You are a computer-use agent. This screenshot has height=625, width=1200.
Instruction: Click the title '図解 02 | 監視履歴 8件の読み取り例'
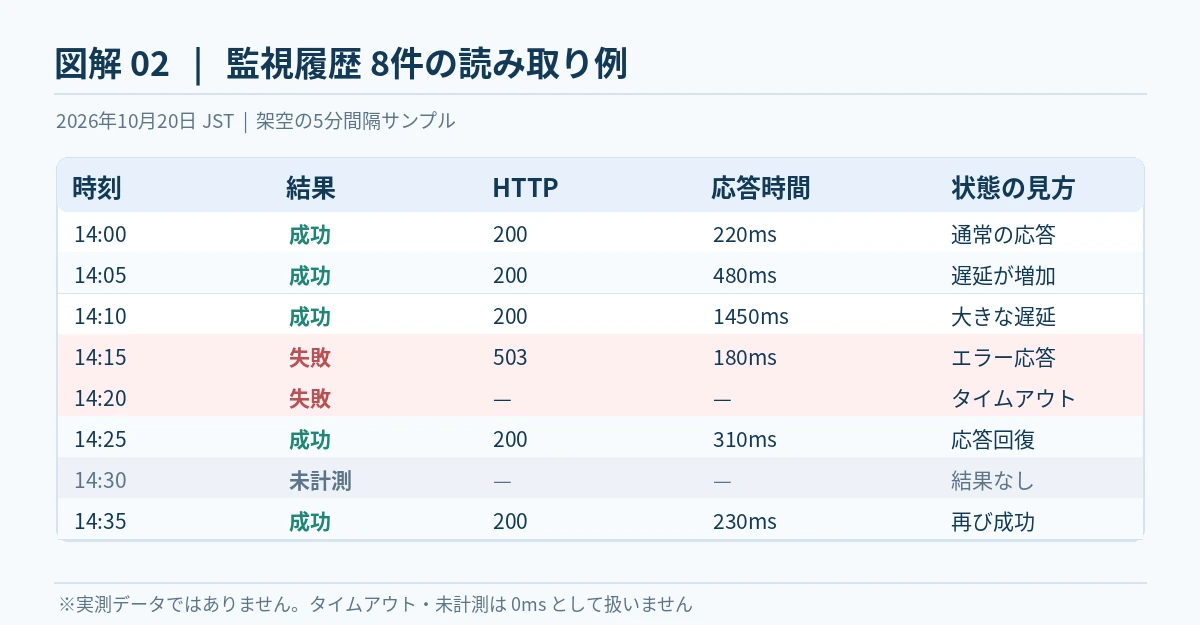point(341,64)
